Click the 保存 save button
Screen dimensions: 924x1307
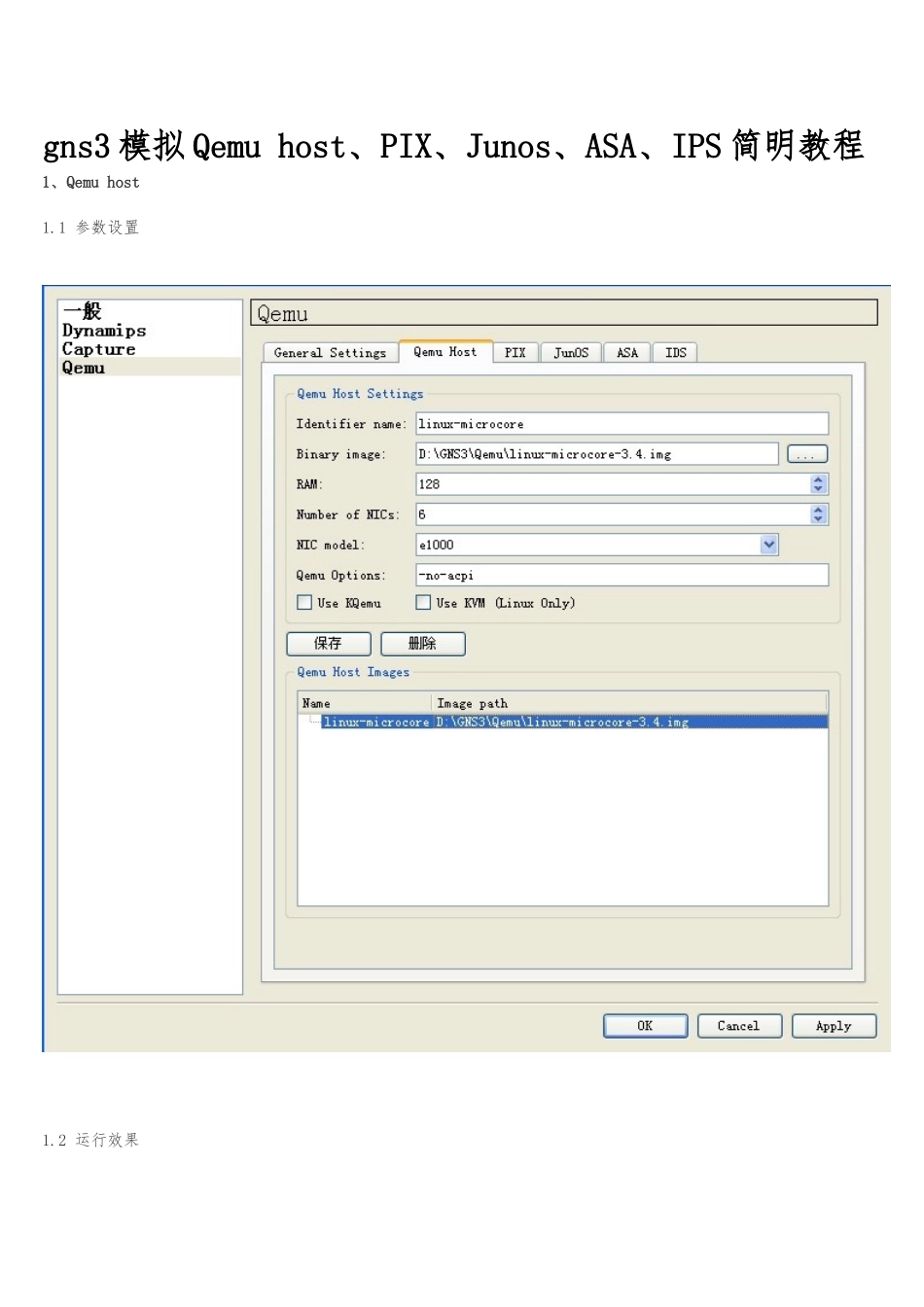tap(329, 644)
